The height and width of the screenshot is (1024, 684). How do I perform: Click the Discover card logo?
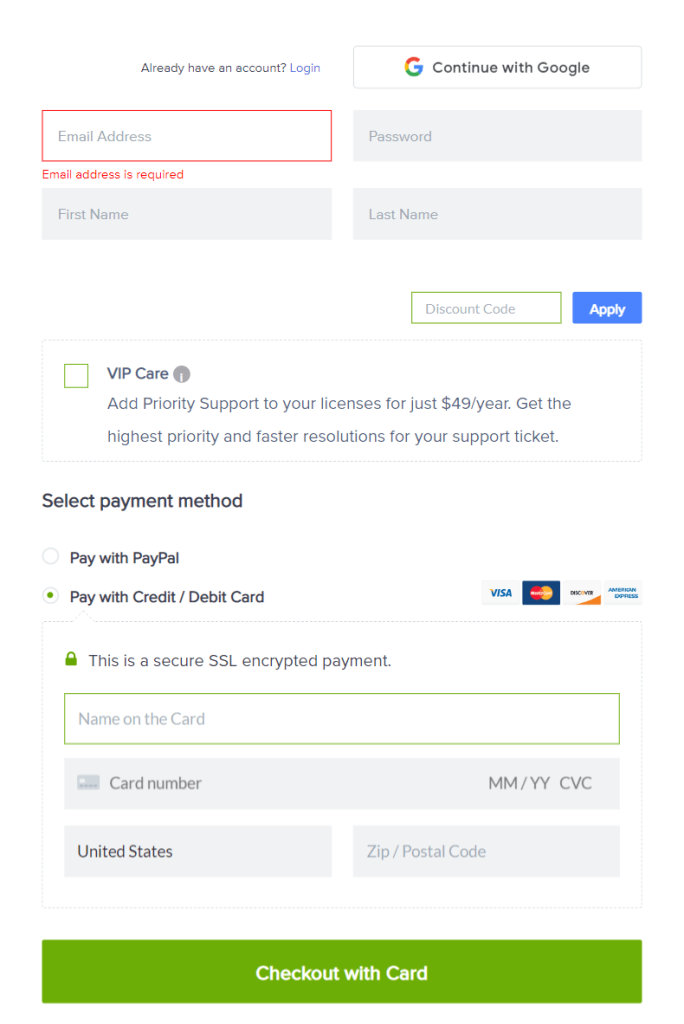coord(581,593)
